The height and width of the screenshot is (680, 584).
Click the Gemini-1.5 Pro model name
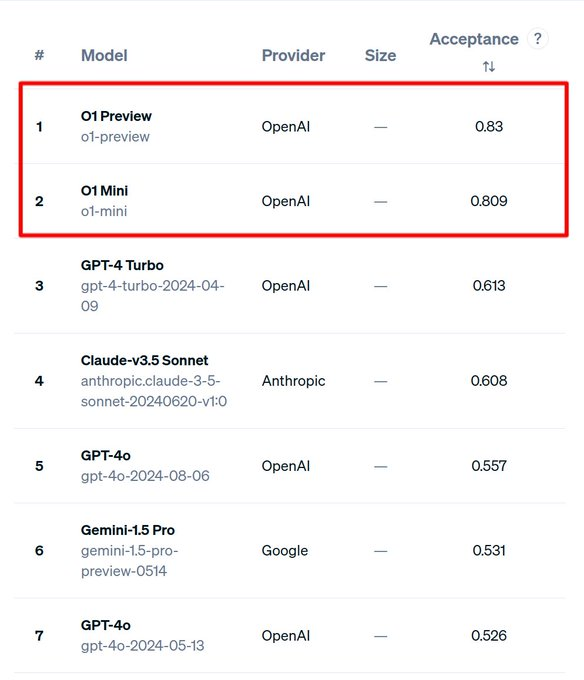pos(127,530)
